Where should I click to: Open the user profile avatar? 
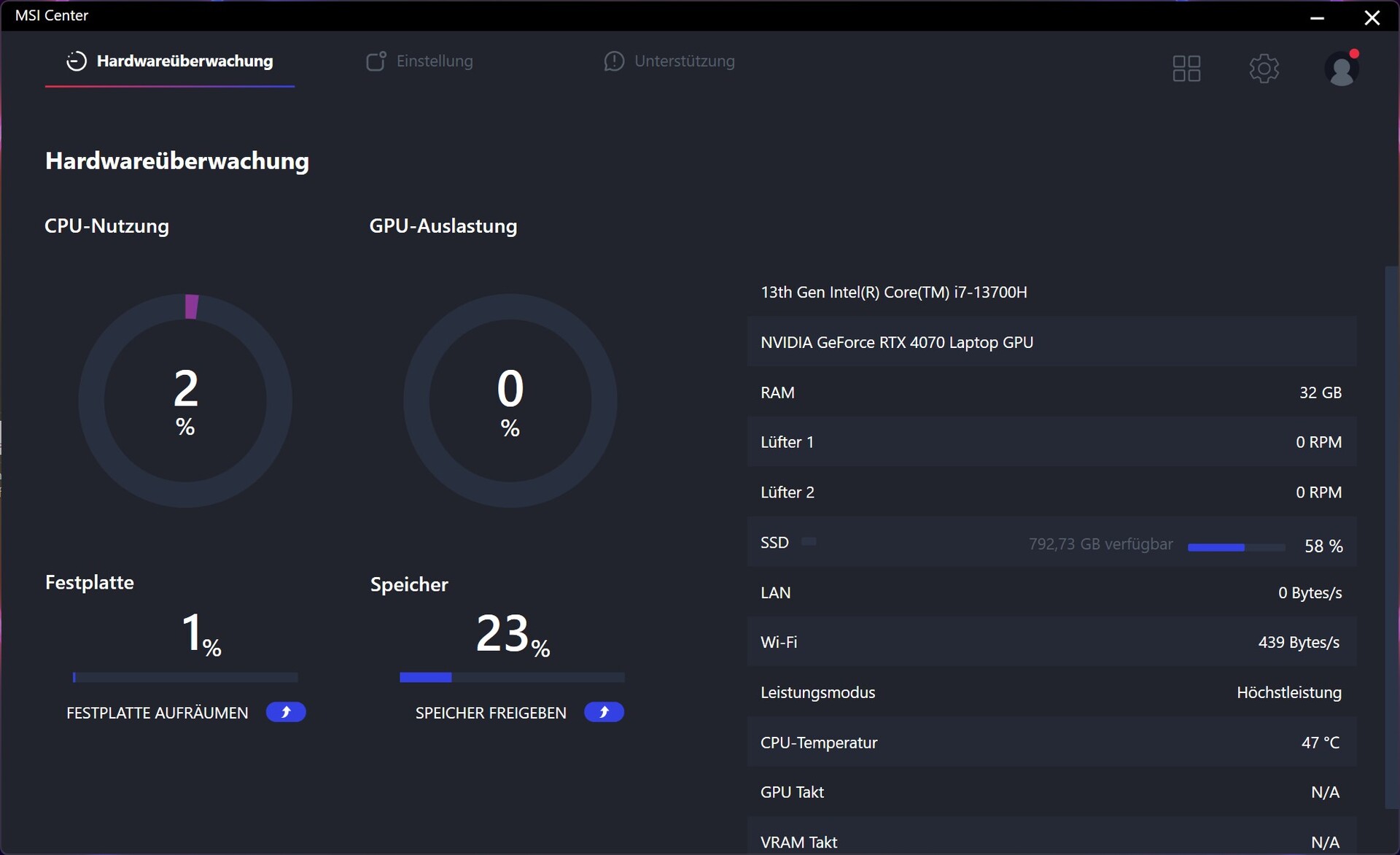pyautogui.click(x=1342, y=69)
